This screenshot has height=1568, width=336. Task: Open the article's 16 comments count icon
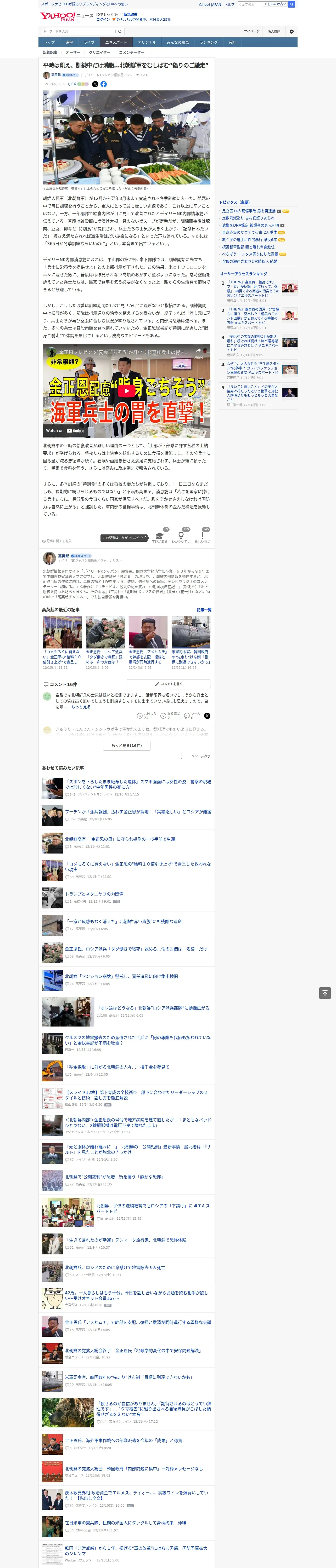tap(72, 84)
